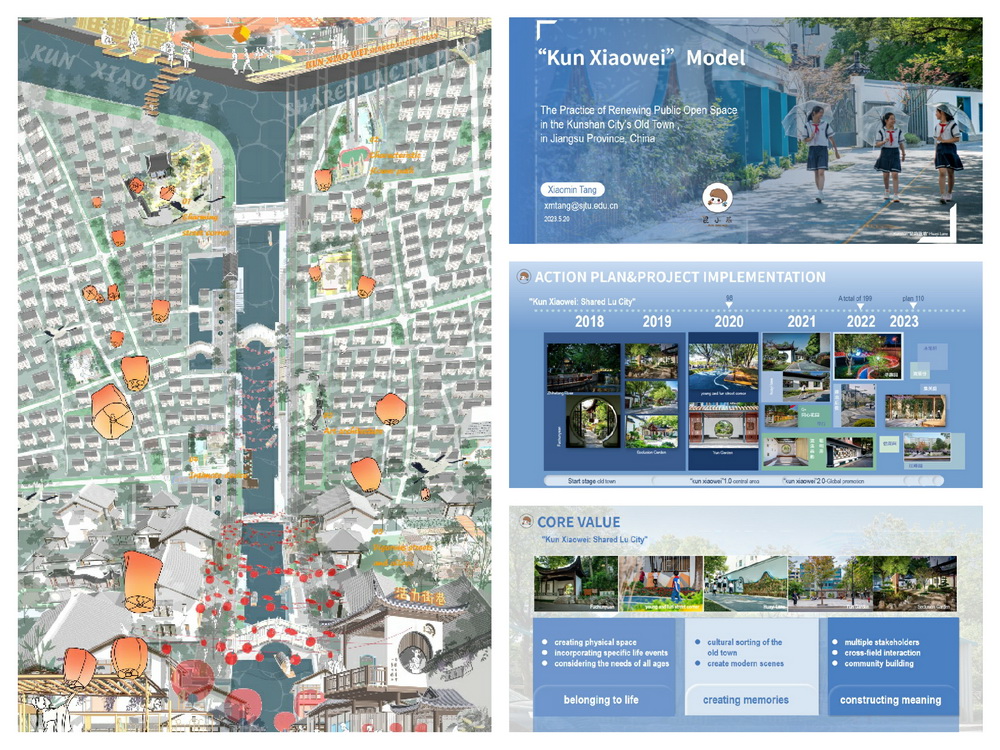This screenshot has width=1000, height=750.
Task: Select the "creating memories" label
Action: click(x=745, y=700)
